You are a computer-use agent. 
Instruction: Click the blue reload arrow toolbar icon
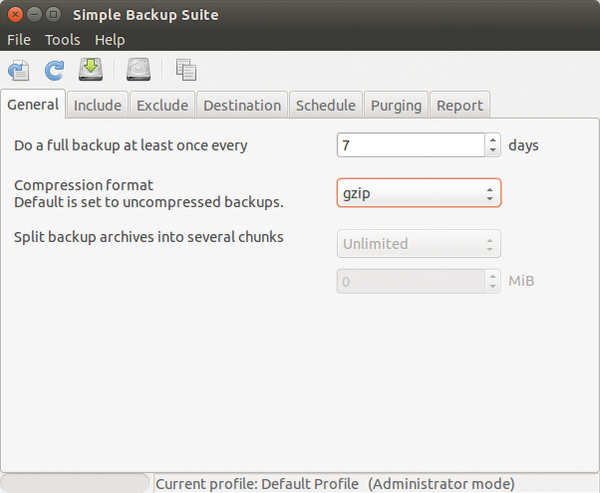pyautogui.click(x=54, y=70)
